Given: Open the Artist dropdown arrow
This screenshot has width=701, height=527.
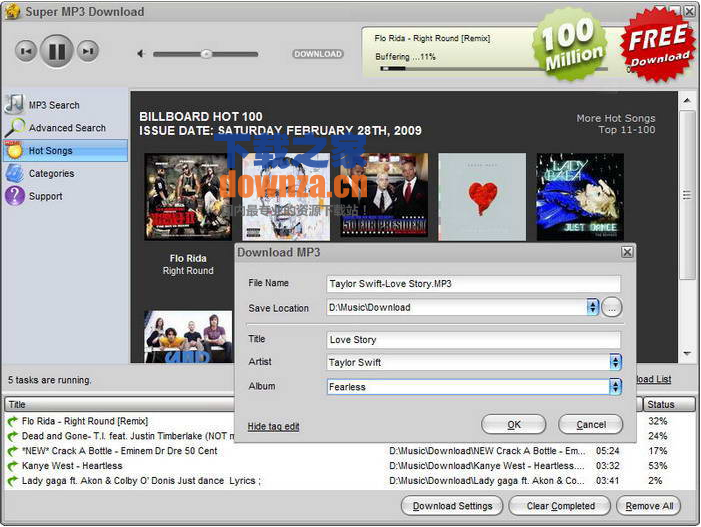Looking at the screenshot, I should pyautogui.click(x=616, y=363).
